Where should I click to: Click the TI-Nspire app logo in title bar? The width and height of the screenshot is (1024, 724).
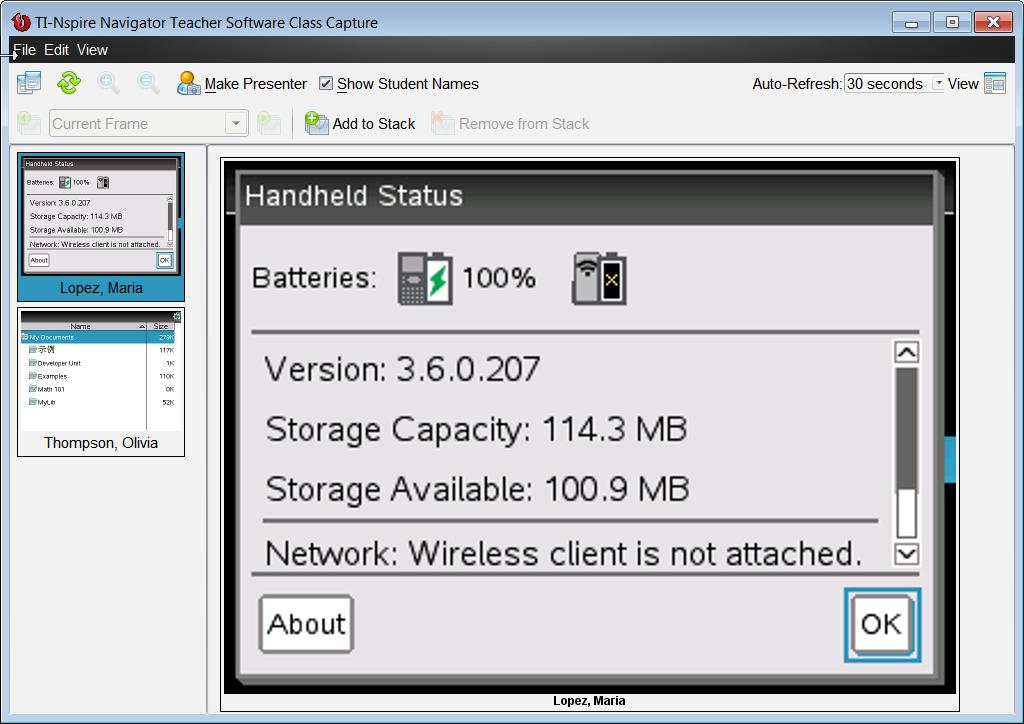click(21, 22)
